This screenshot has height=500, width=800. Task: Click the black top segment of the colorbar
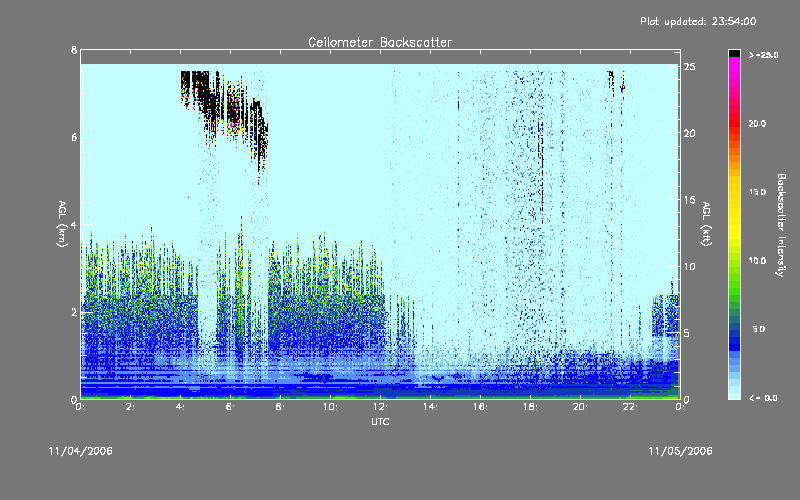pos(734,53)
